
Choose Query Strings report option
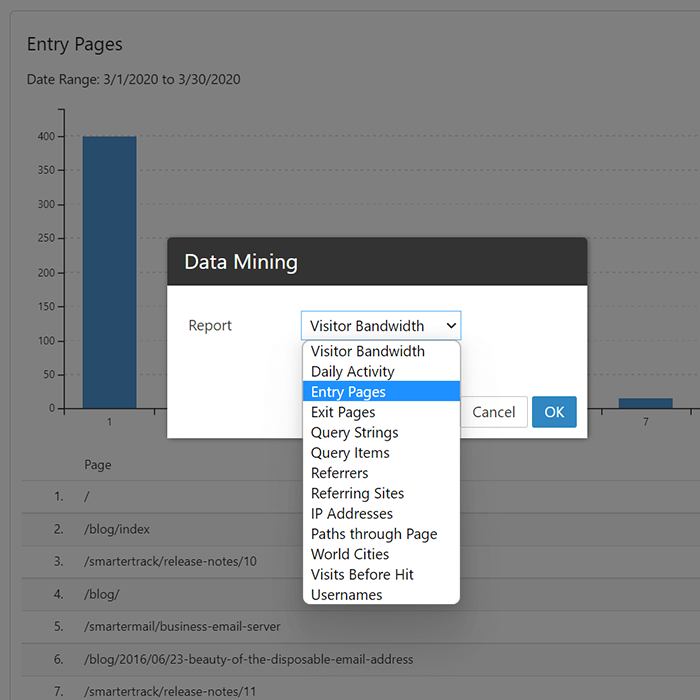click(x=381, y=432)
